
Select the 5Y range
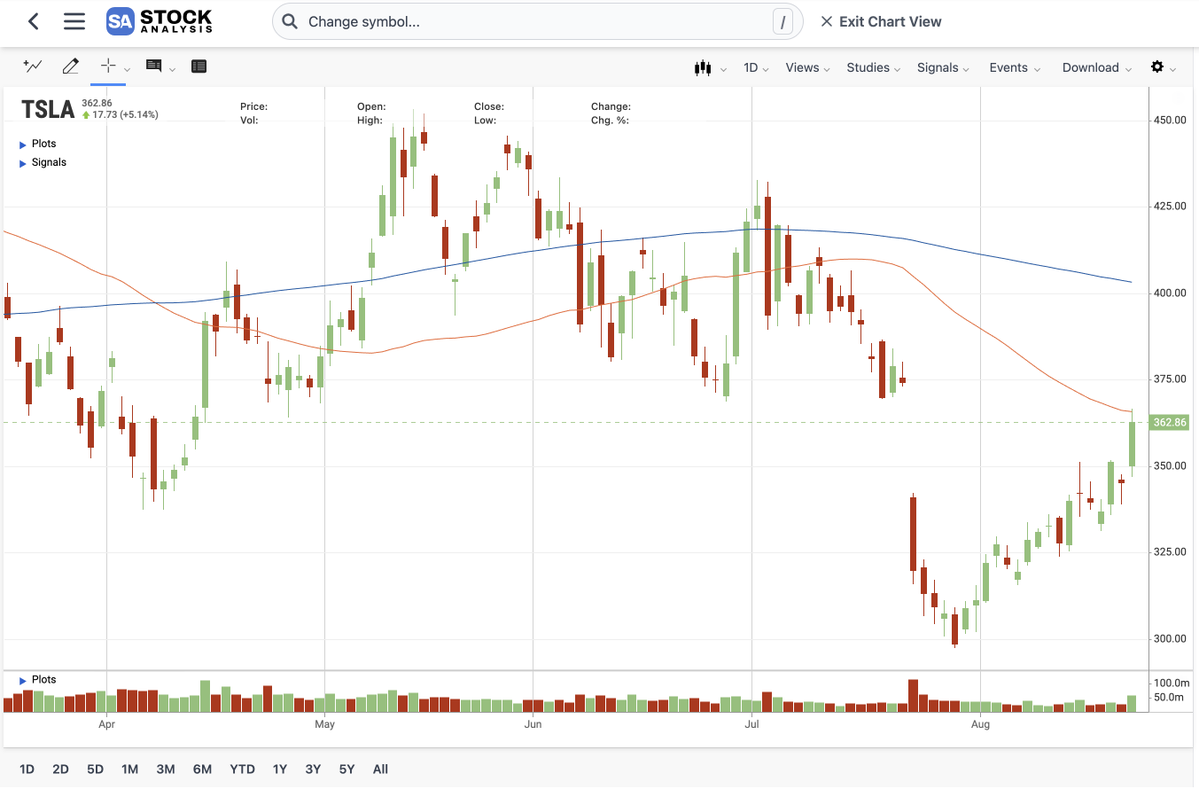pos(346,769)
